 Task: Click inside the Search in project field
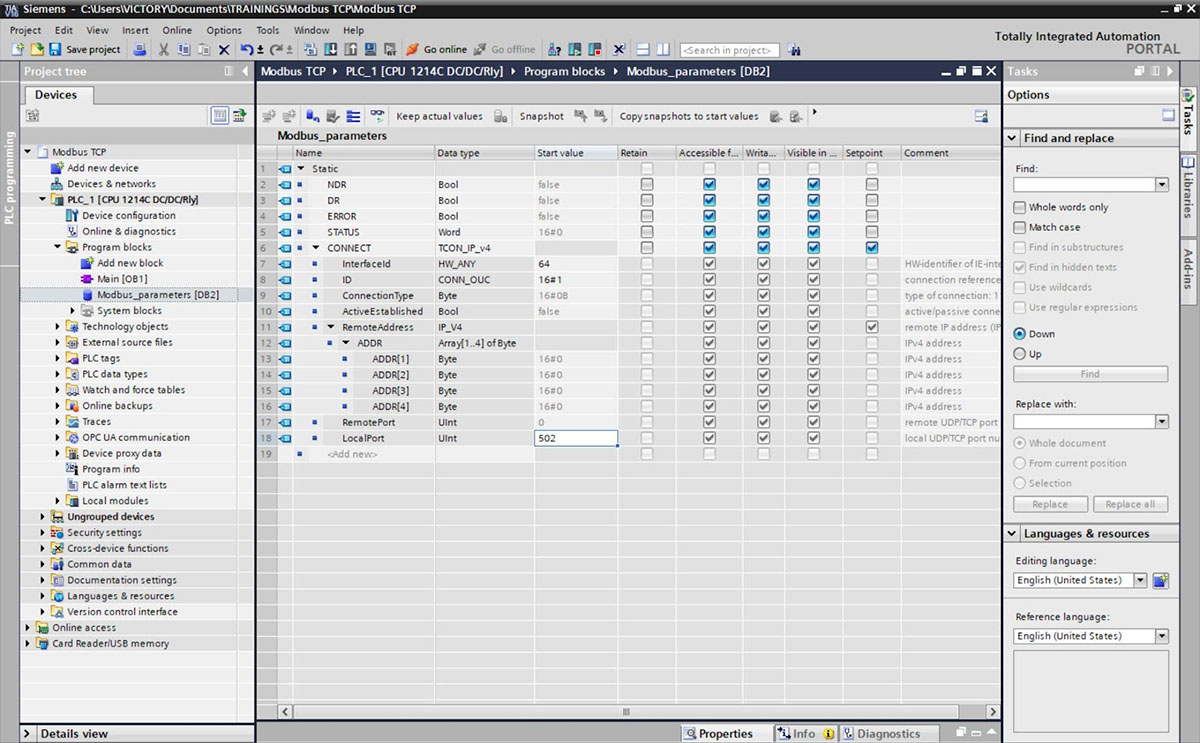pos(730,50)
